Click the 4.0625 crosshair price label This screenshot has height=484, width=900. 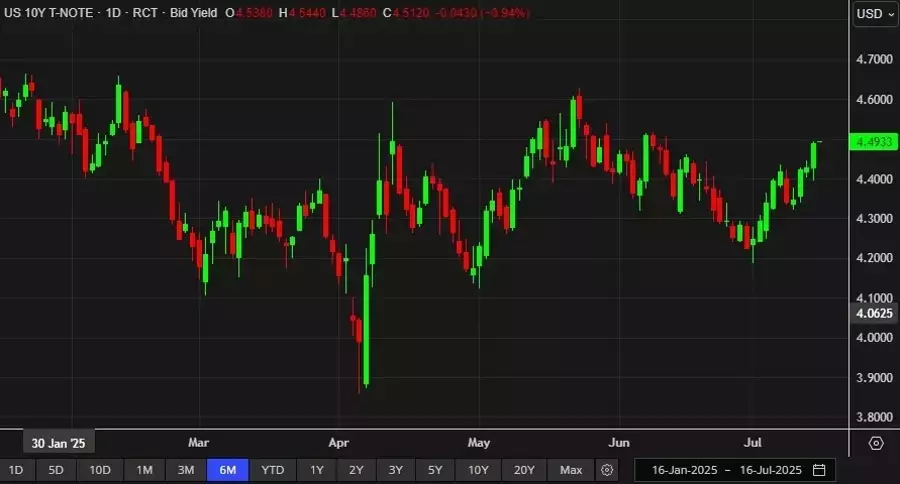pos(874,313)
